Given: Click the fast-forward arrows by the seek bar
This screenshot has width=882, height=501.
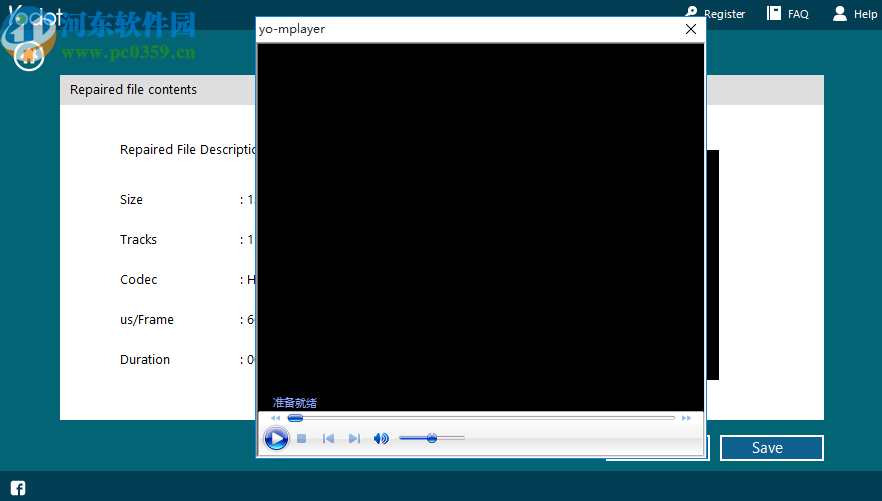Looking at the screenshot, I should click(x=686, y=418).
